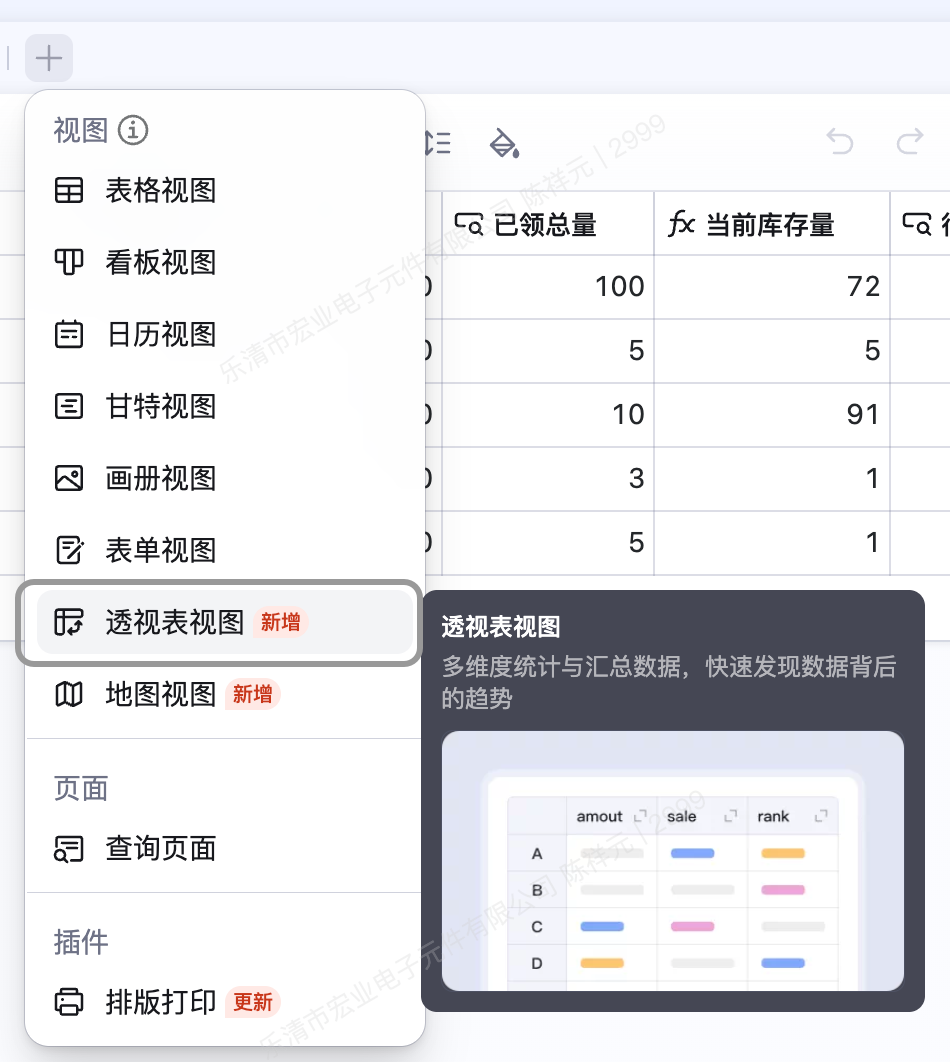
Task: Click the 已领总量 lookup field icon
Action: tap(469, 224)
